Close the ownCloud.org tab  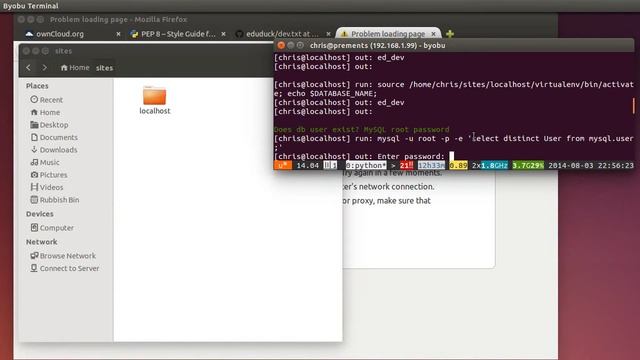118,34
